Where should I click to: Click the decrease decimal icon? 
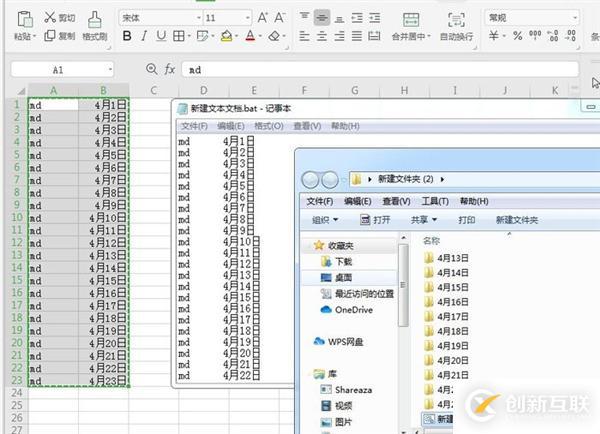tap(570, 36)
